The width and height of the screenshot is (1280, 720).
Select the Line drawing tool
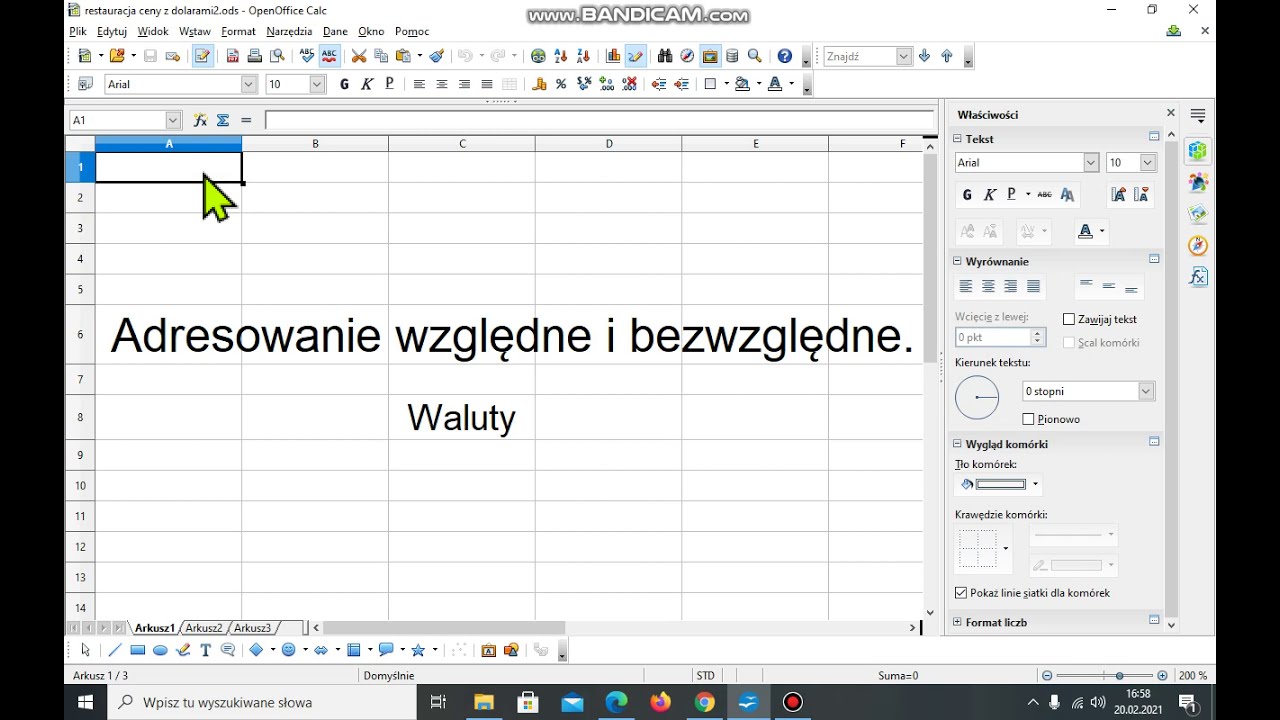click(x=114, y=650)
